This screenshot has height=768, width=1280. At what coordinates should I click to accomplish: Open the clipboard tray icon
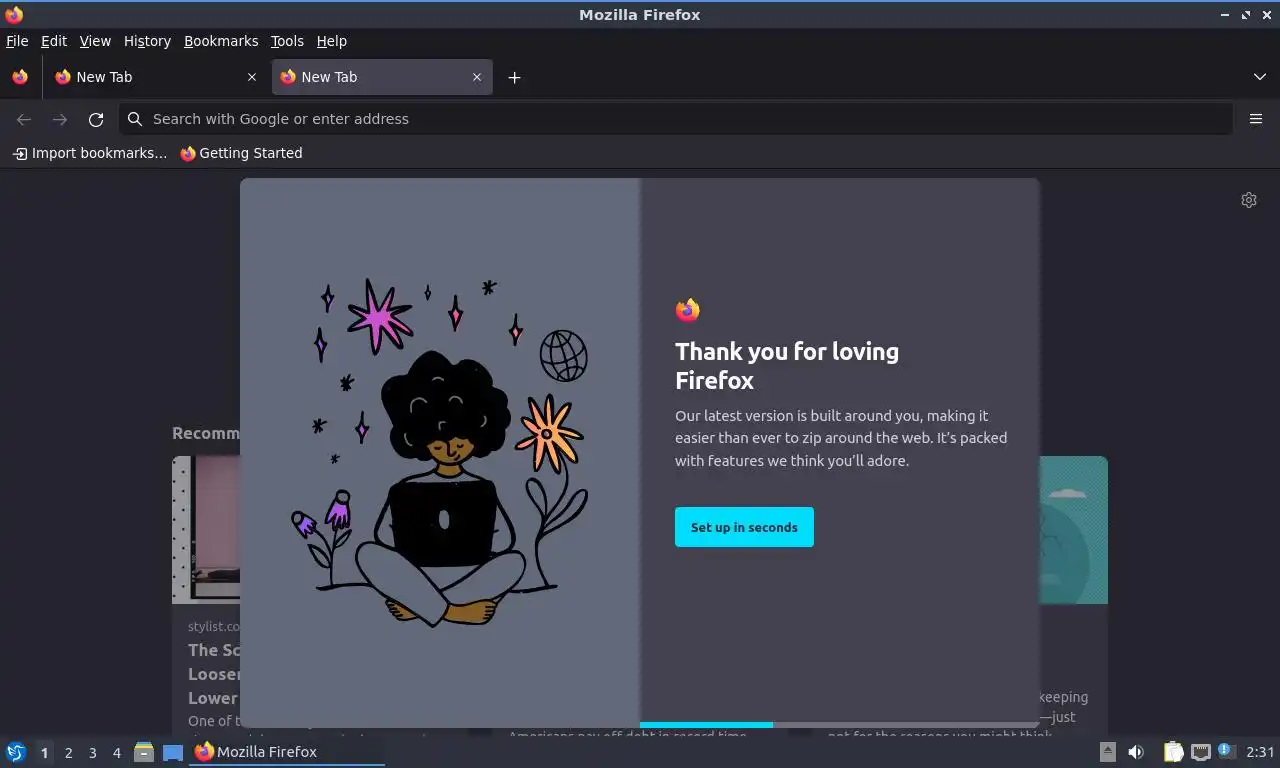click(1173, 752)
